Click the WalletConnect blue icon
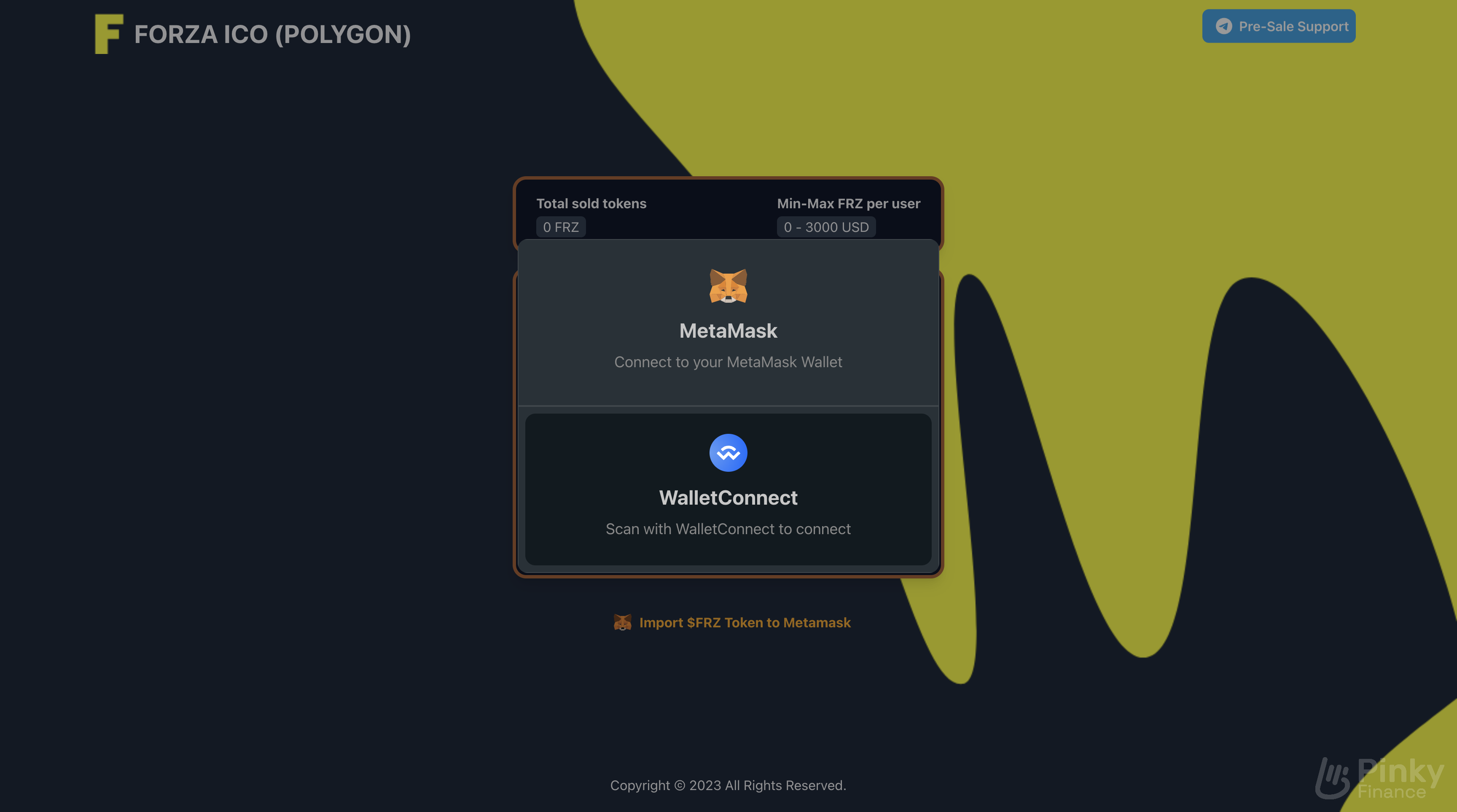Image resolution: width=1457 pixels, height=812 pixels. pos(728,452)
